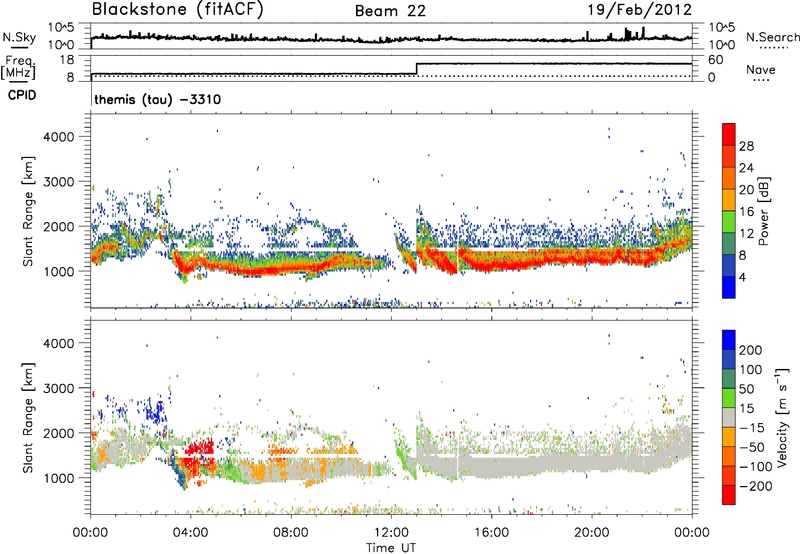Click the 'Nave' legend label

pos(760,69)
